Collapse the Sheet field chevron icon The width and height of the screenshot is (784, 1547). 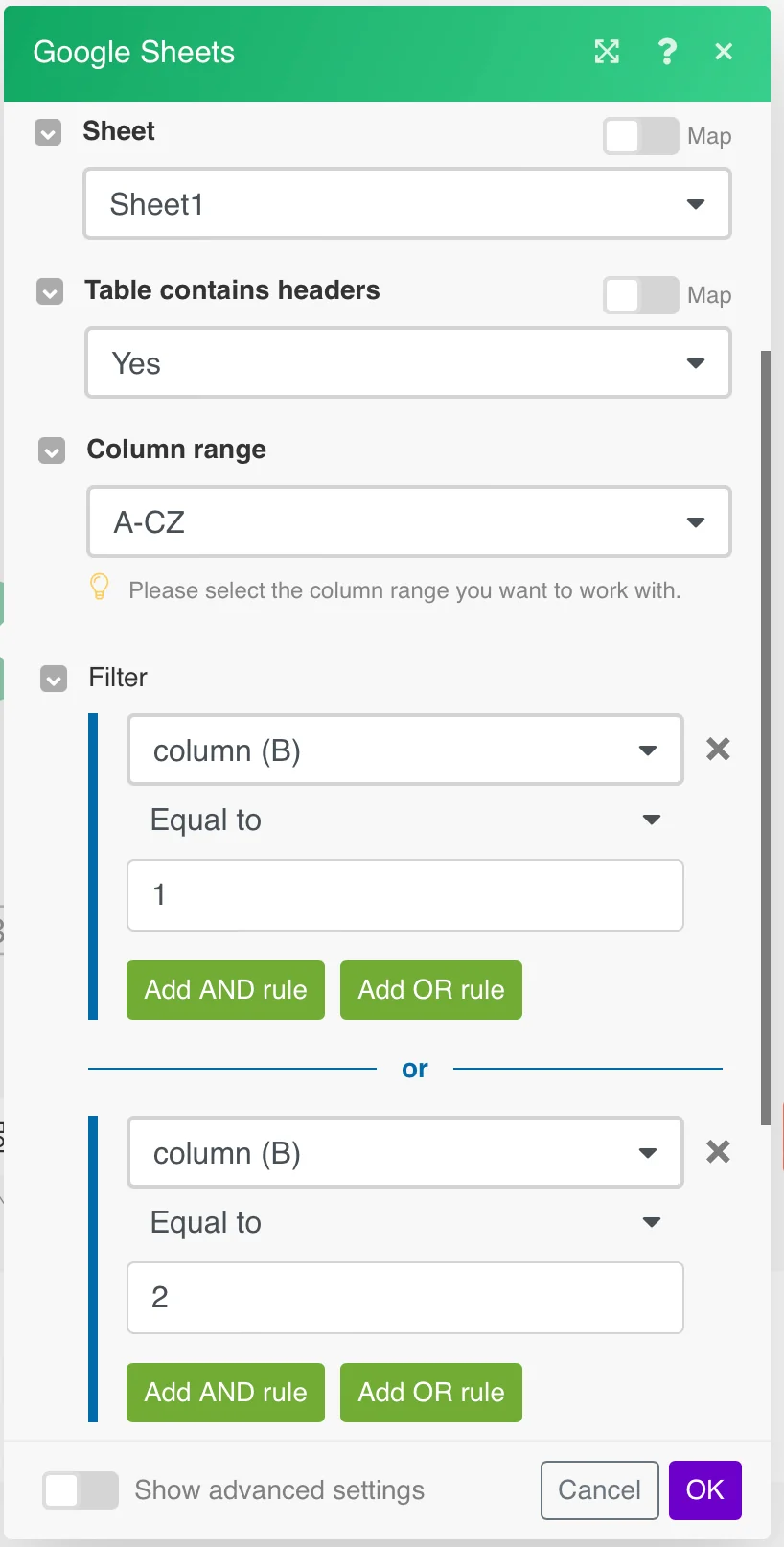pyautogui.click(x=48, y=132)
